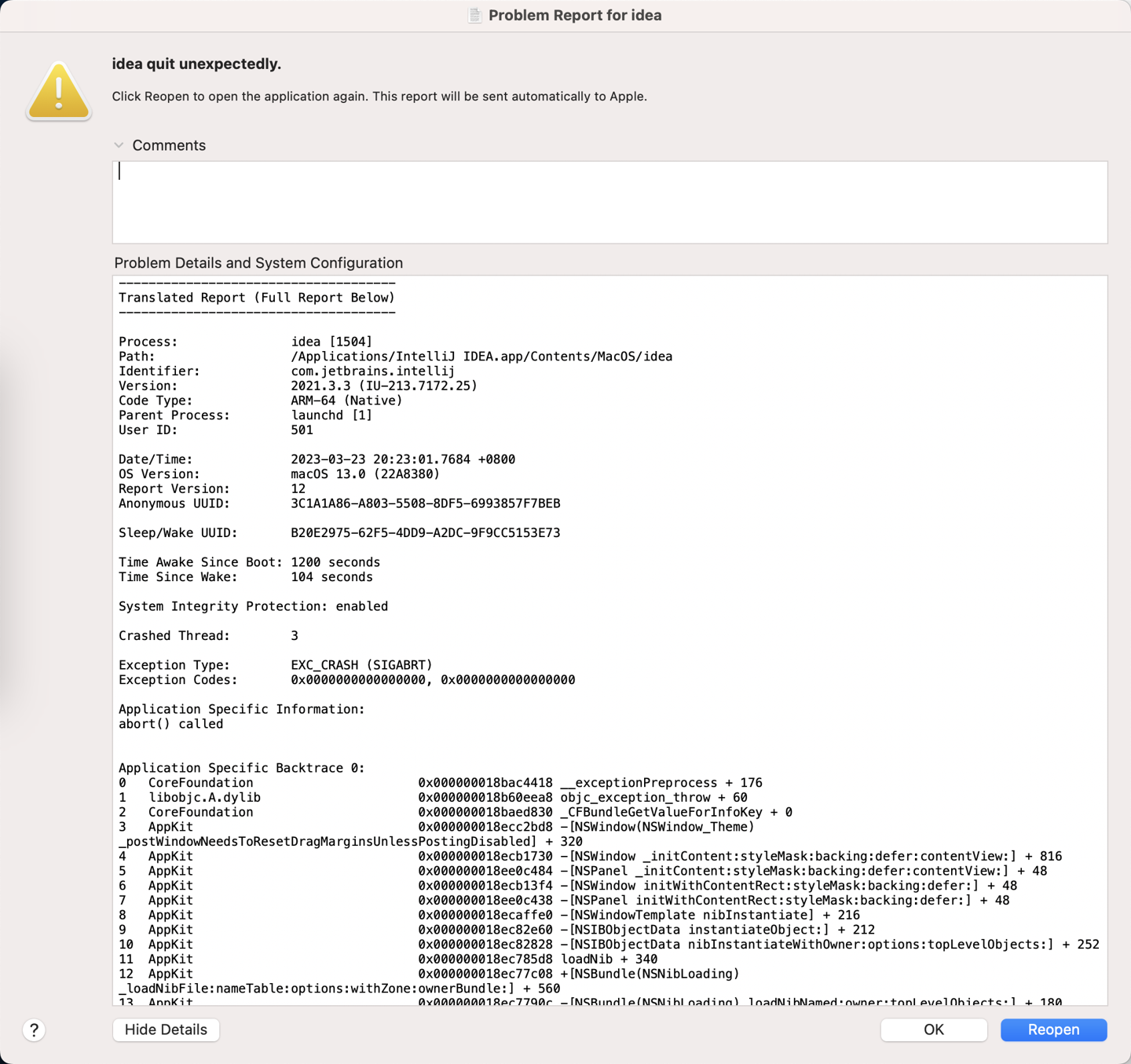Click 'Click Reopen to open the application again' message

[x=379, y=97]
